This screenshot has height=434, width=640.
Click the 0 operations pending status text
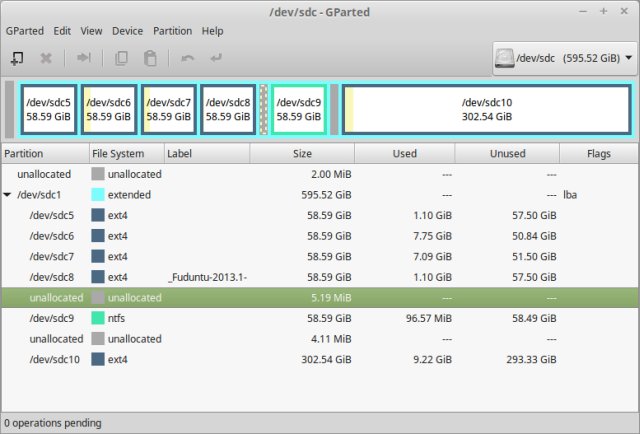53,423
